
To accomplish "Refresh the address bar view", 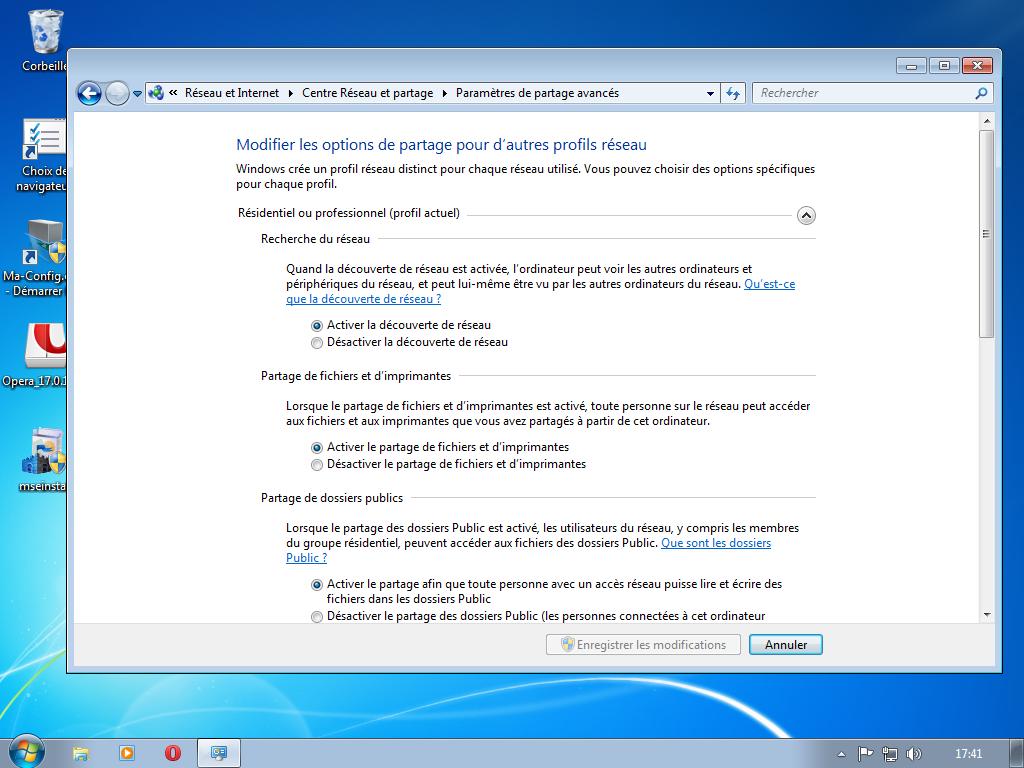I will (x=733, y=93).
